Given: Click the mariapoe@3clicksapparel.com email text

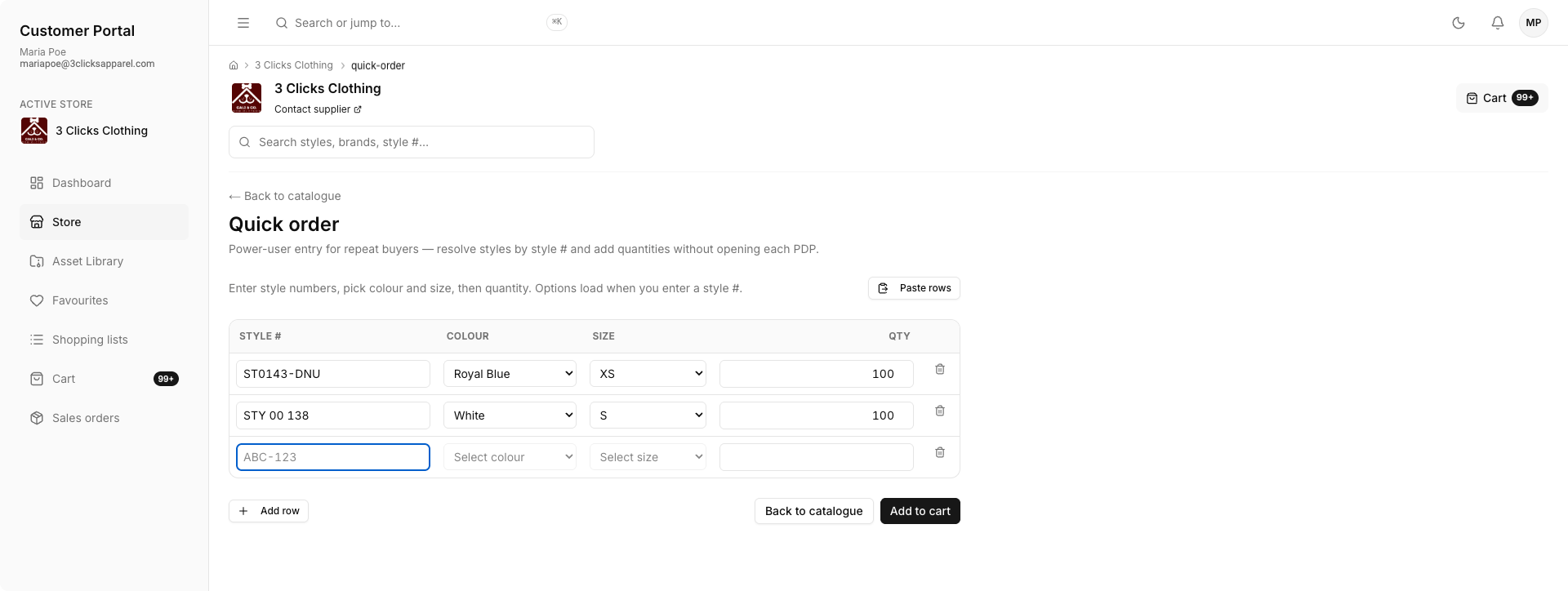Looking at the screenshot, I should click(87, 64).
